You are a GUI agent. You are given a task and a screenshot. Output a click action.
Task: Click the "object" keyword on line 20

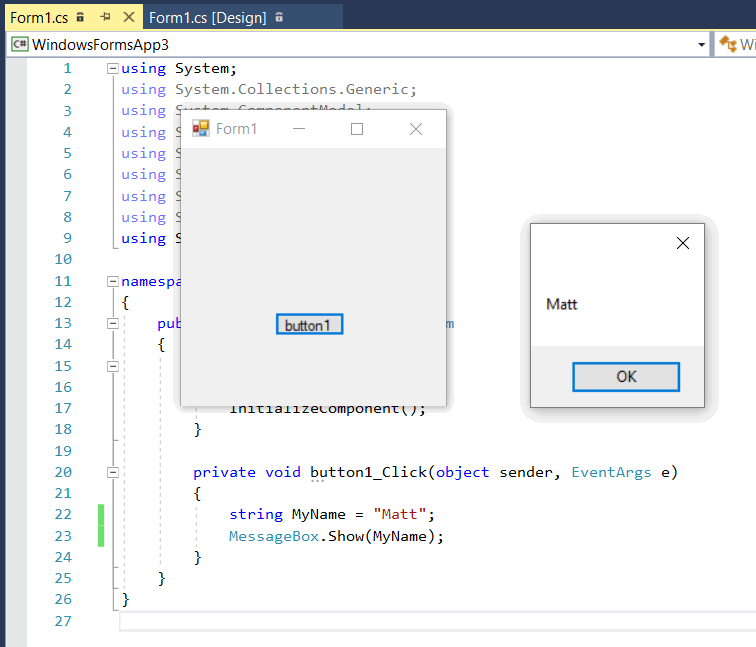[462, 472]
